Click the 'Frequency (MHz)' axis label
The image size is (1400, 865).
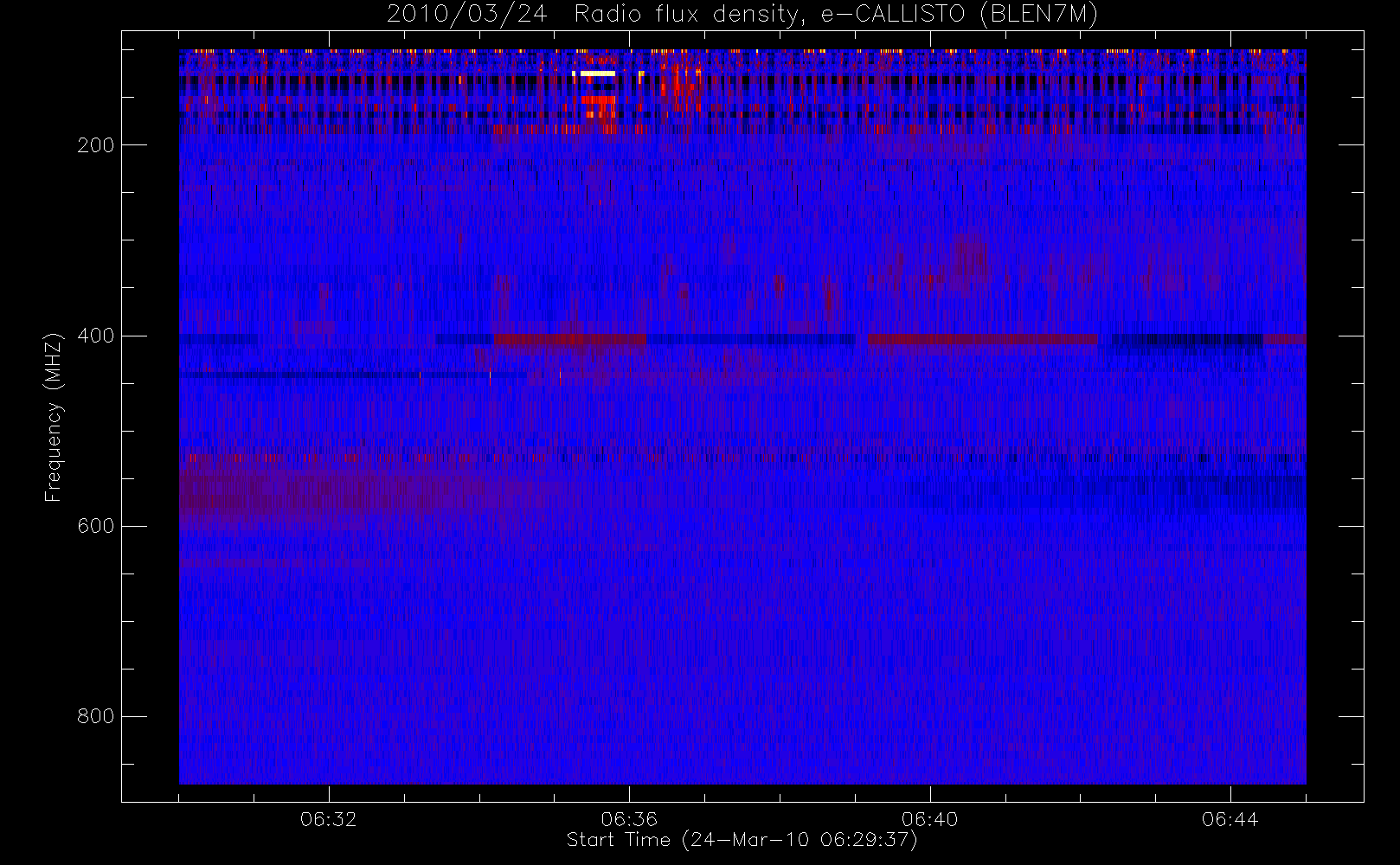click(54, 416)
